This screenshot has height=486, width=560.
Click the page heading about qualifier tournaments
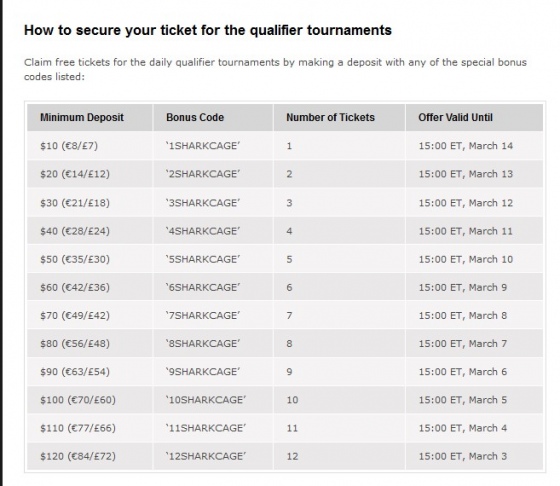point(208,30)
